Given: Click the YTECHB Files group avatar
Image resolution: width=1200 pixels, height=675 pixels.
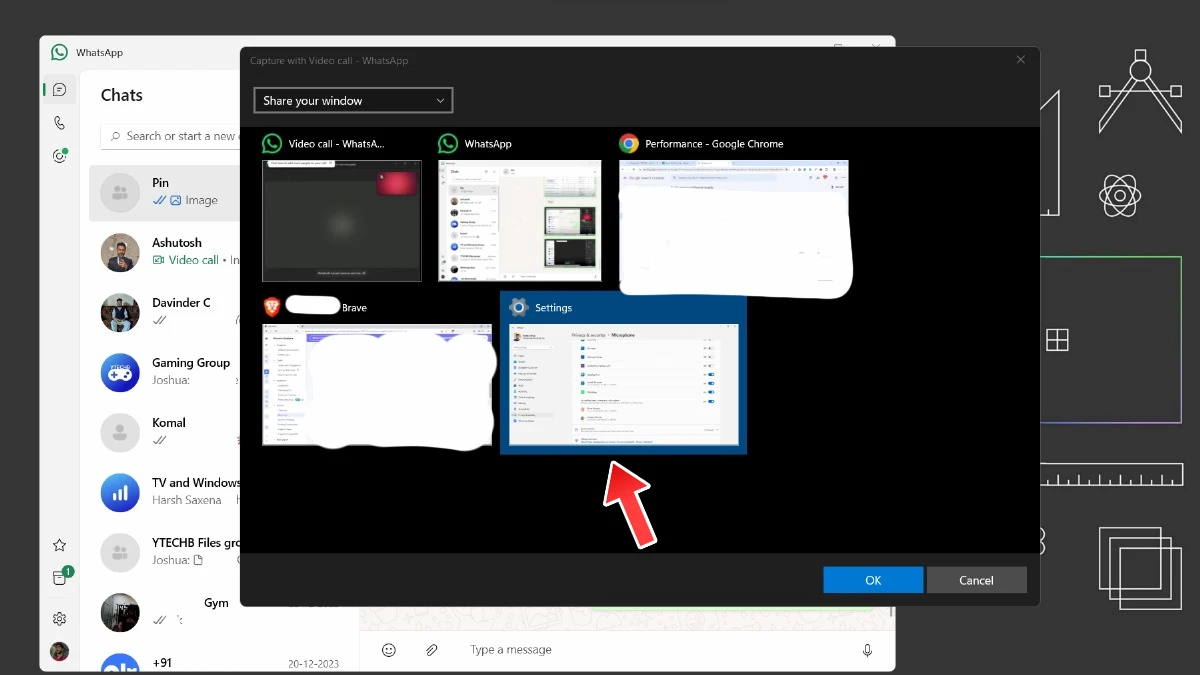Looking at the screenshot, I should 120,552.
